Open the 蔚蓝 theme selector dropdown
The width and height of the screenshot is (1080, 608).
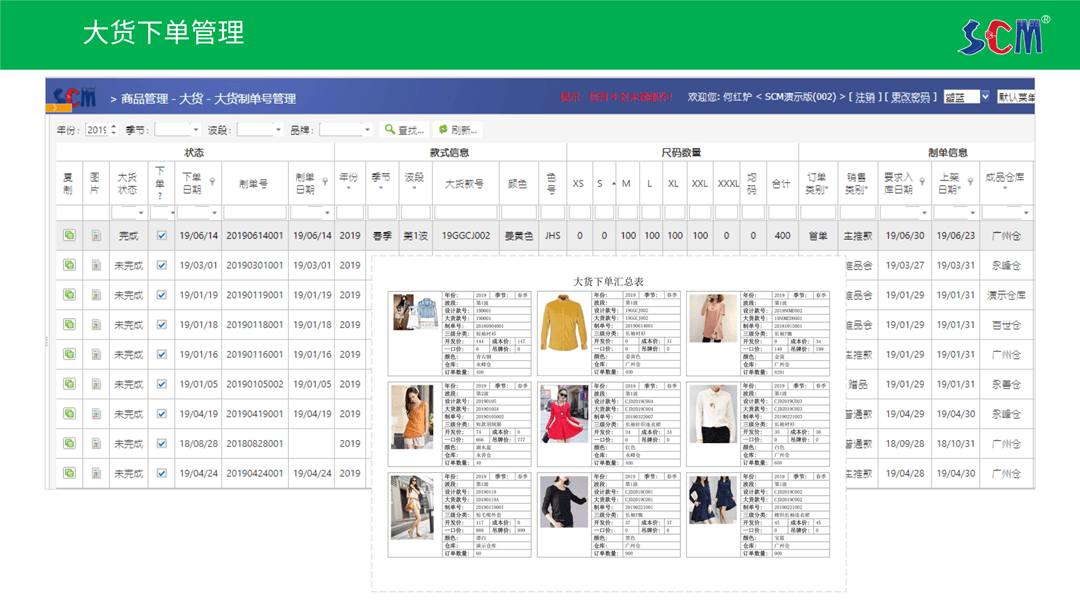(x=966, y=97)
